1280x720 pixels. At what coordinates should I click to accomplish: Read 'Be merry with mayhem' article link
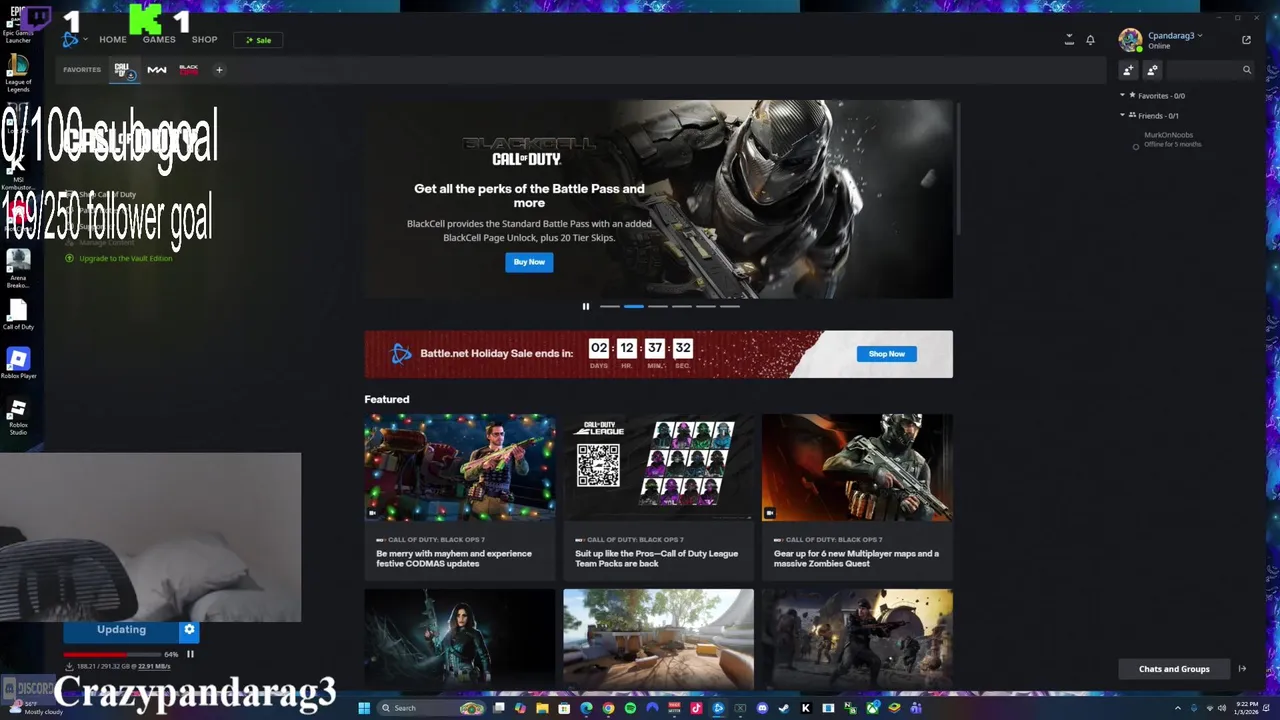pos(454,558)
